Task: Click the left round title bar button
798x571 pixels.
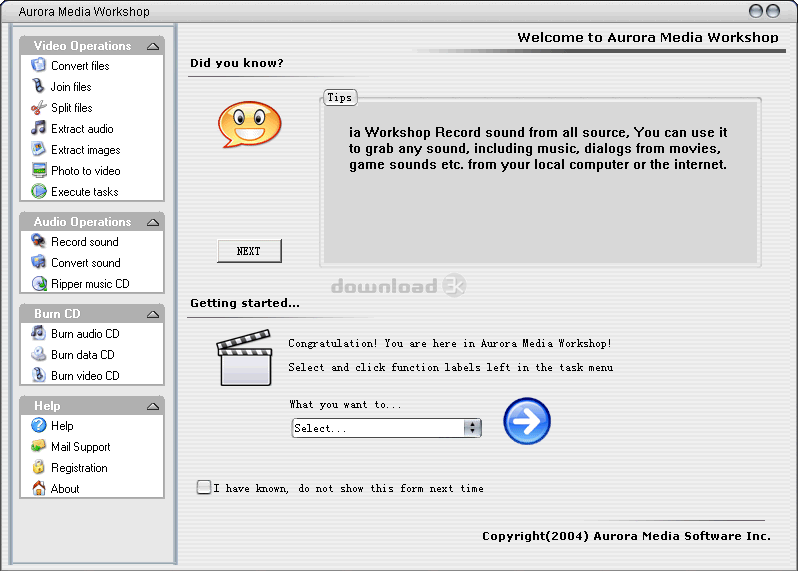Action: [756, 11]
